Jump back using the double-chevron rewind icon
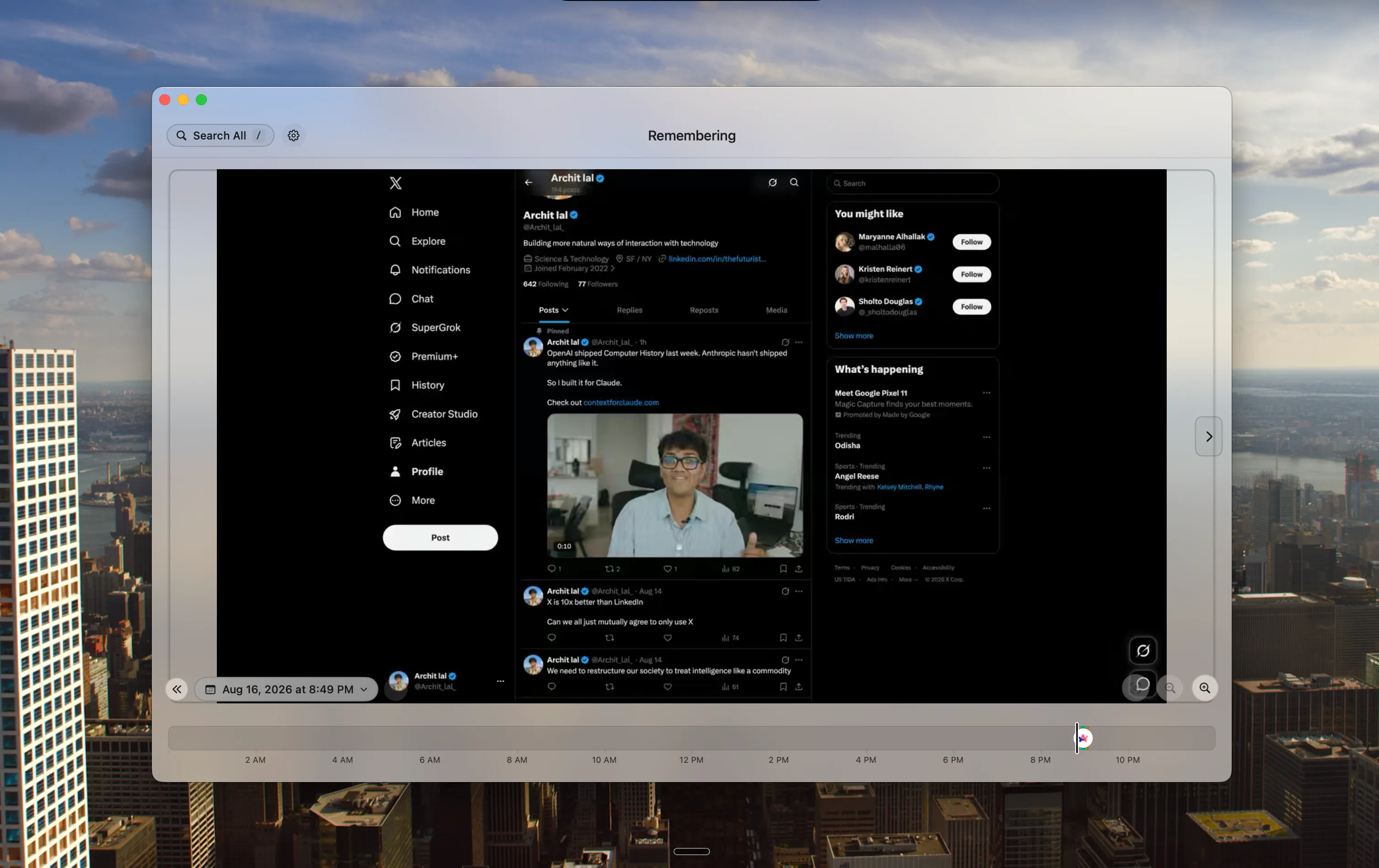 point(177,689)
